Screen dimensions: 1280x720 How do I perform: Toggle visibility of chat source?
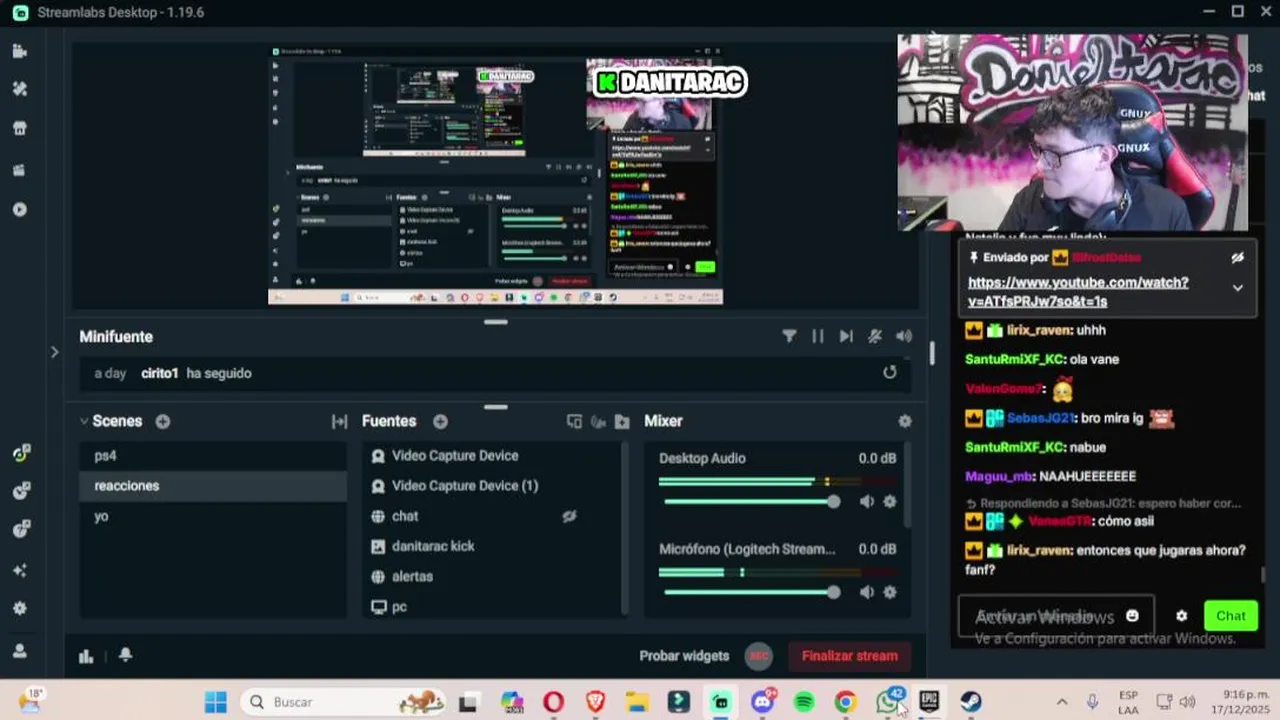pos(569,516)
